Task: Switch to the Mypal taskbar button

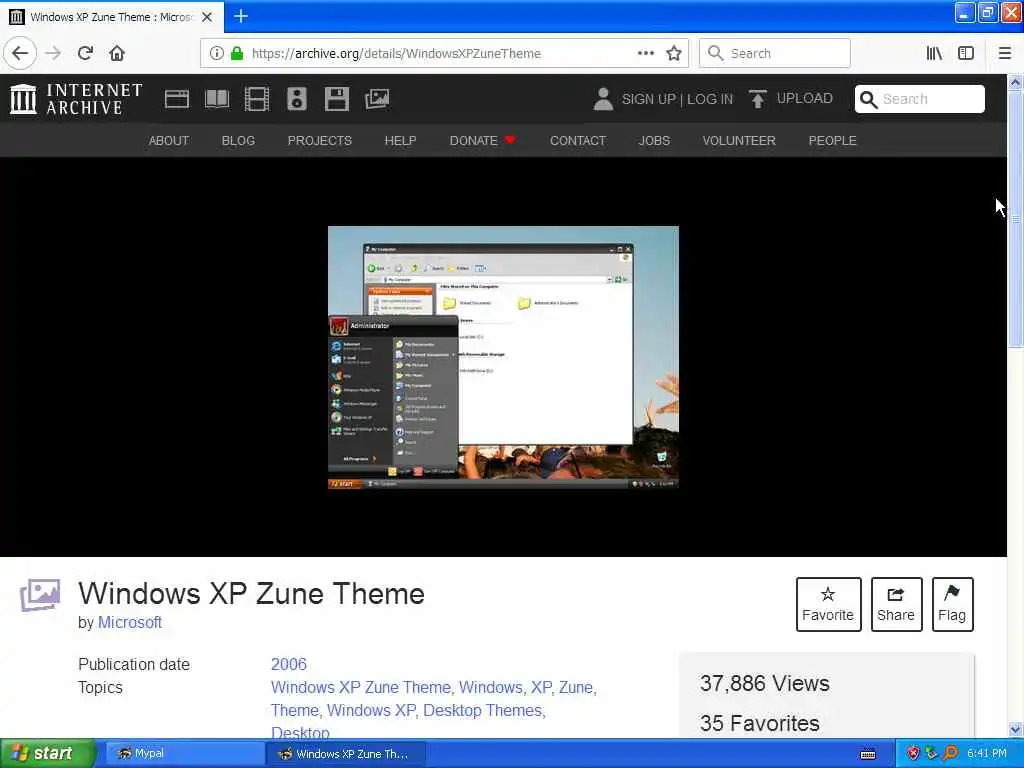Action: pyautogui.click(x=184, y=754)
